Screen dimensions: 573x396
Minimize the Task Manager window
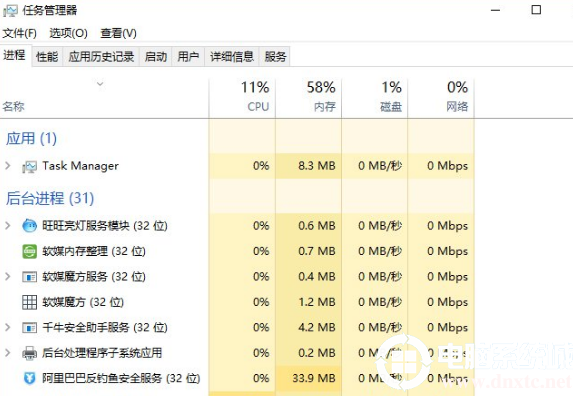[496, 10]
